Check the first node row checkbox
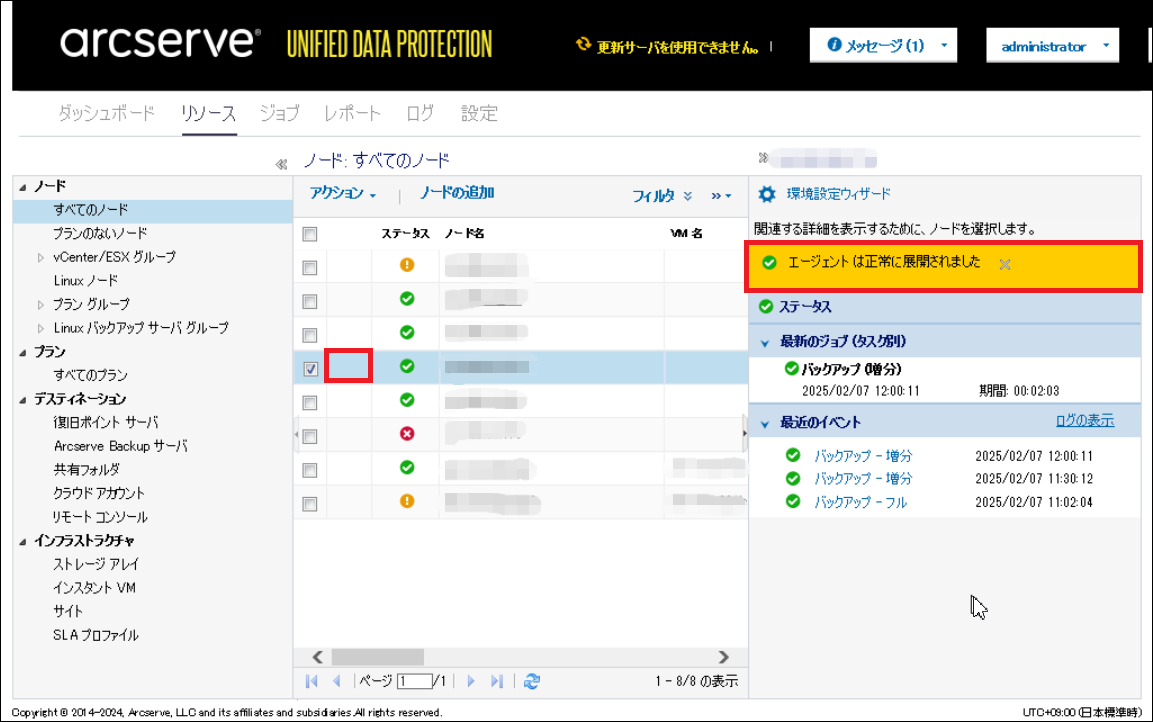Viewport: 1153px width, 722px height. (310, 268)
